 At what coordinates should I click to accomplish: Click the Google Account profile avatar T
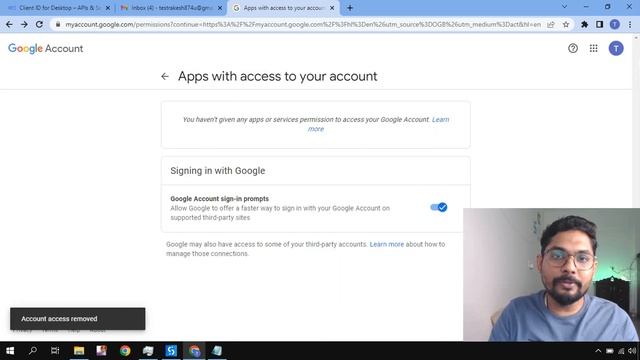coord(616,49)
